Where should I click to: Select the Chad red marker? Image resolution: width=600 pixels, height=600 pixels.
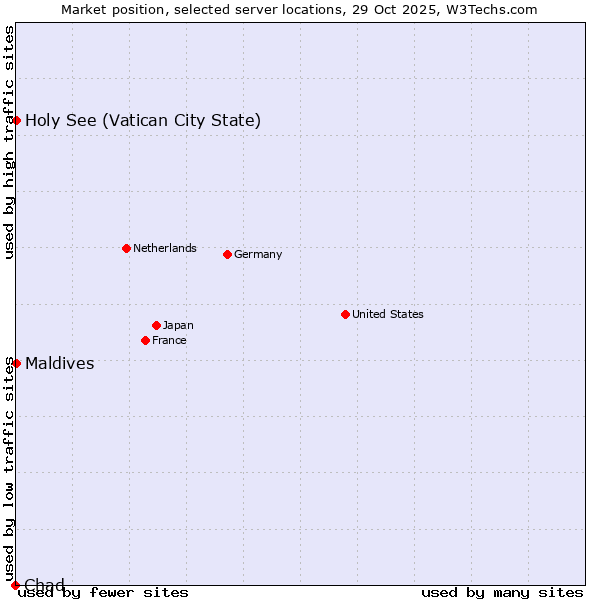tap(15, 585)
